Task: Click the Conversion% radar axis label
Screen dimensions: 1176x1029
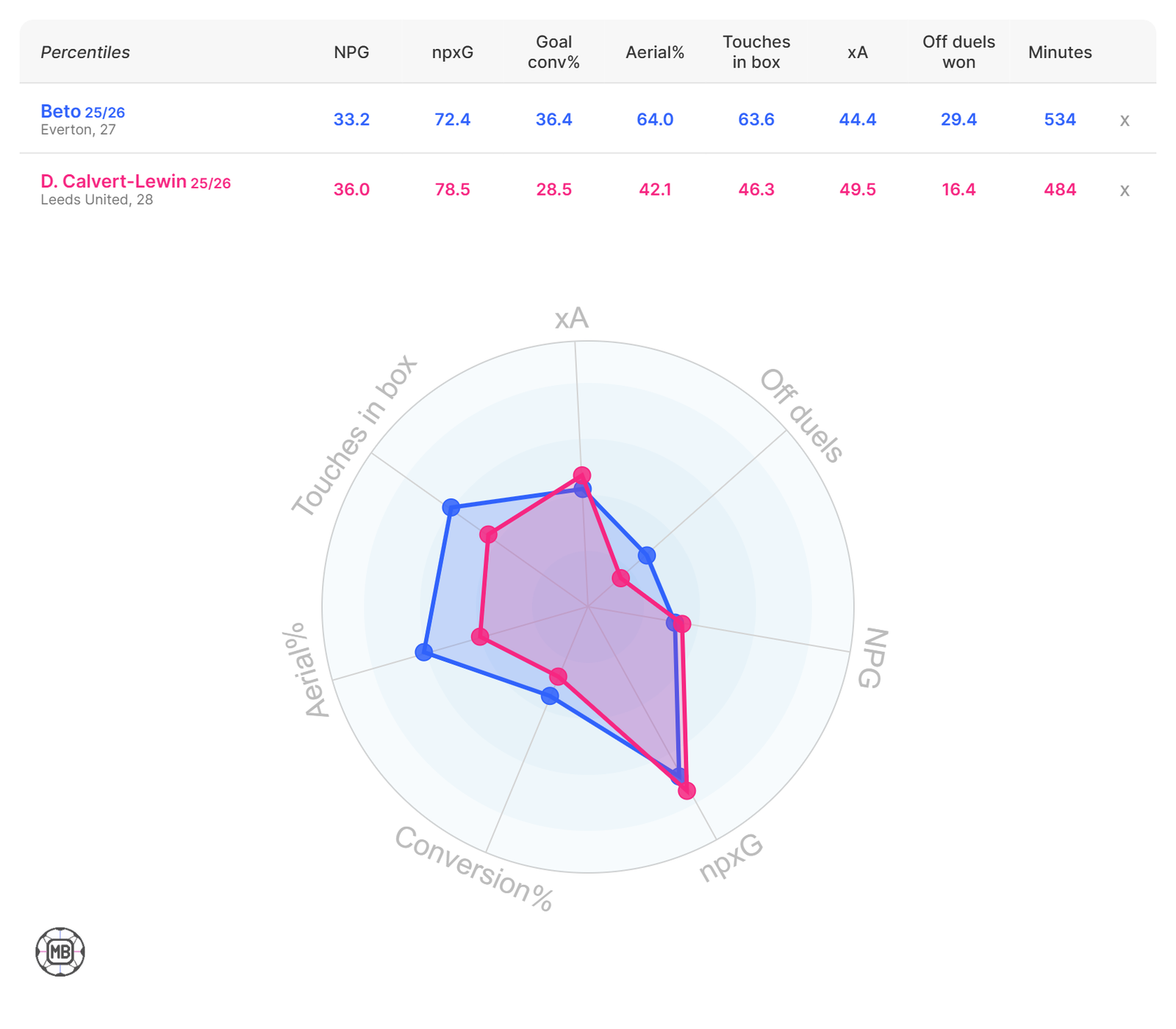Action: pyautogui.click(x=474, y=869)
